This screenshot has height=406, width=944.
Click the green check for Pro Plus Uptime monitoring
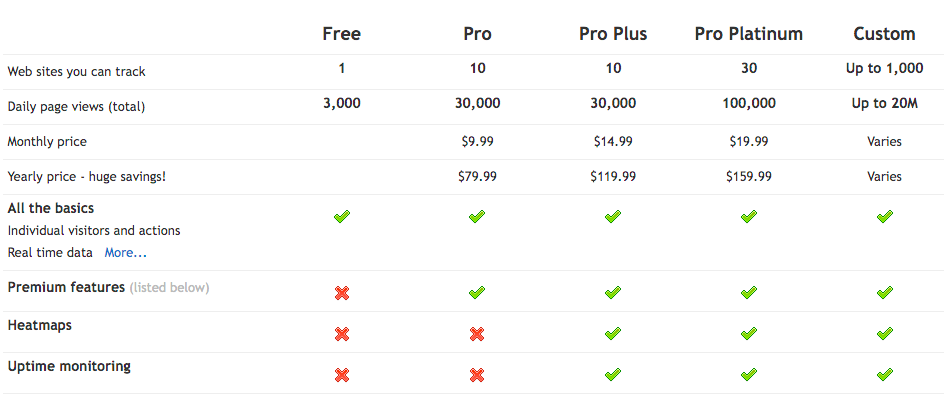click(613, 375)
